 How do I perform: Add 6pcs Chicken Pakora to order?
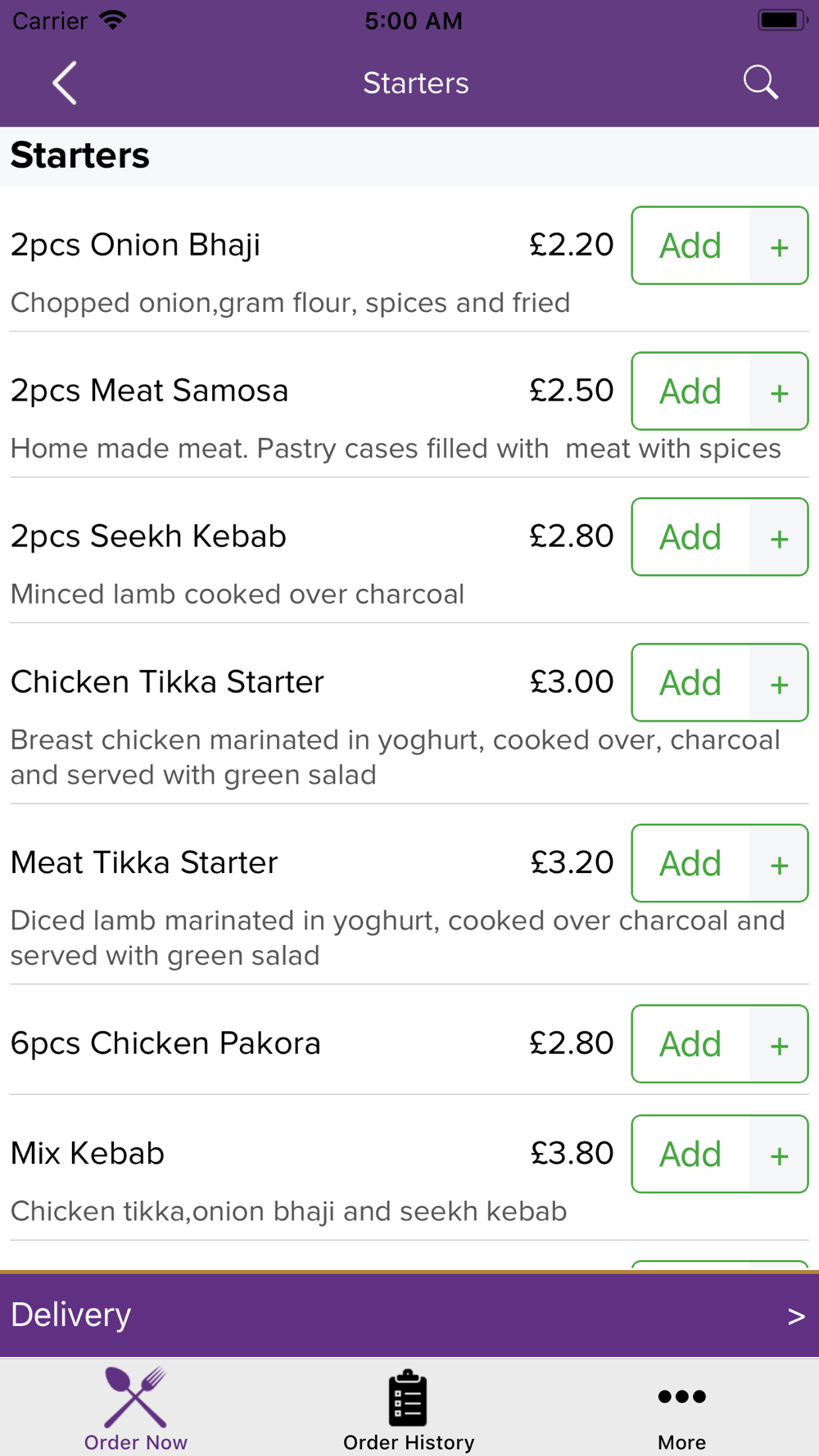(x=690, y=1044)
